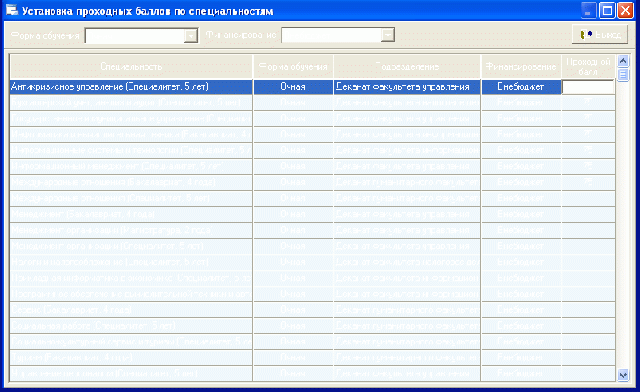Select Управление персоналом (Специалитет, 5 лет) row
Screen dimensions: 640x392
tap(312, 374)
